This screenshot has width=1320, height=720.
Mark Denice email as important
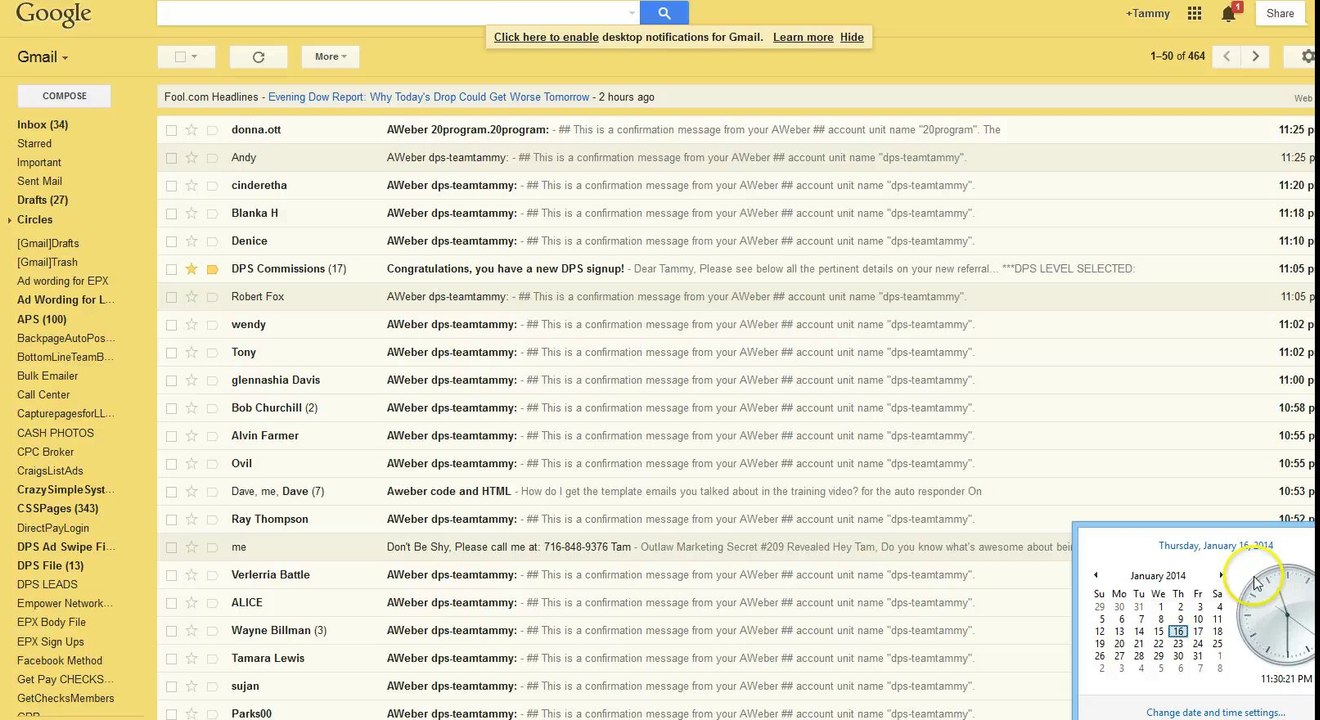[212, 242]
